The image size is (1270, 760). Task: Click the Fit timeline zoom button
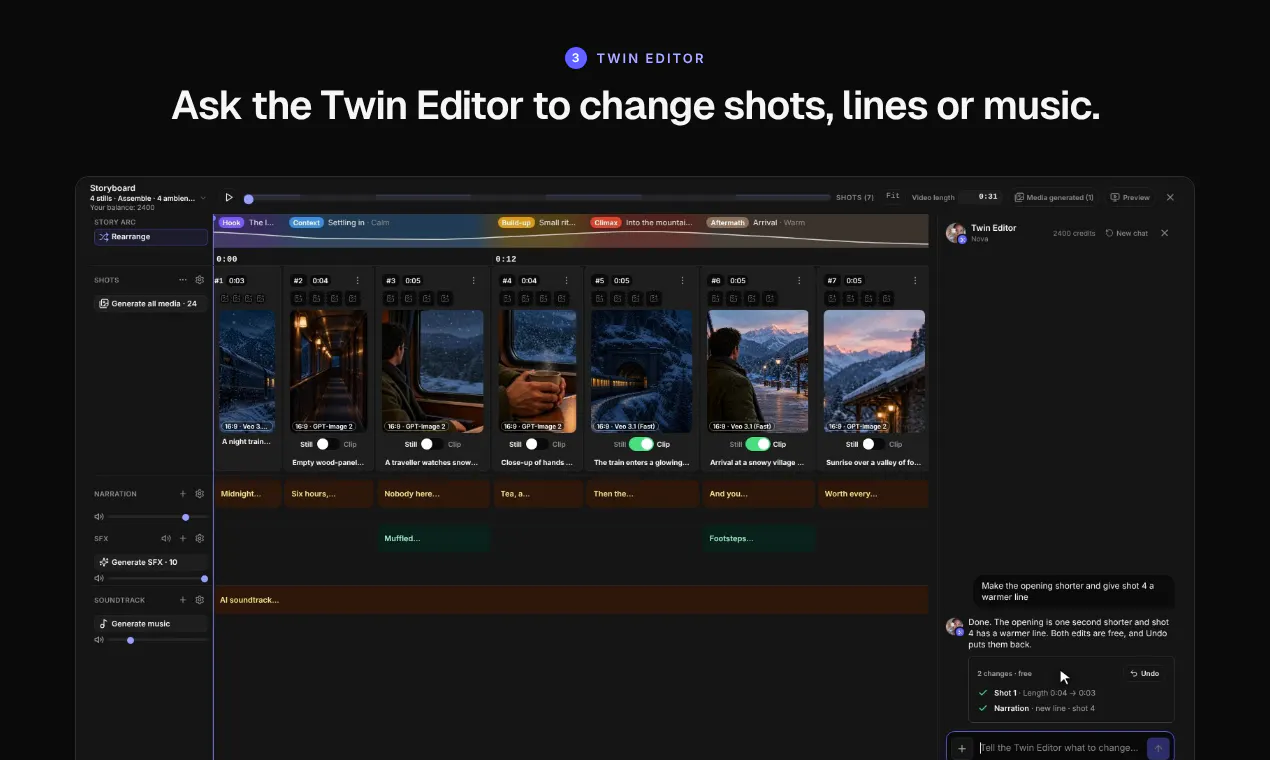893,197
